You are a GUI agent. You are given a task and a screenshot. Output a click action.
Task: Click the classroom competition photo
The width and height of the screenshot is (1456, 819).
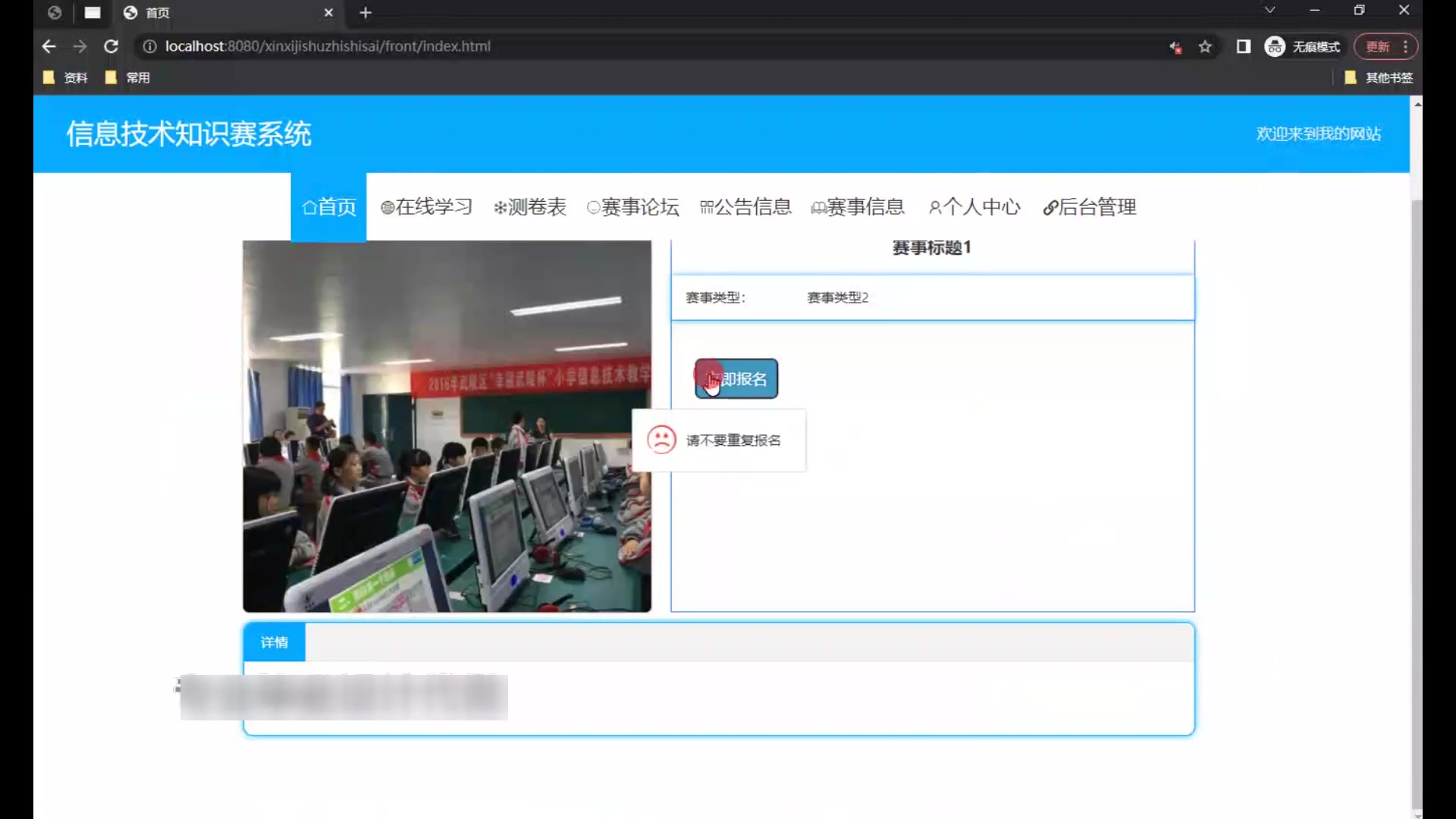pyautogui.click(x=447, y=426)
